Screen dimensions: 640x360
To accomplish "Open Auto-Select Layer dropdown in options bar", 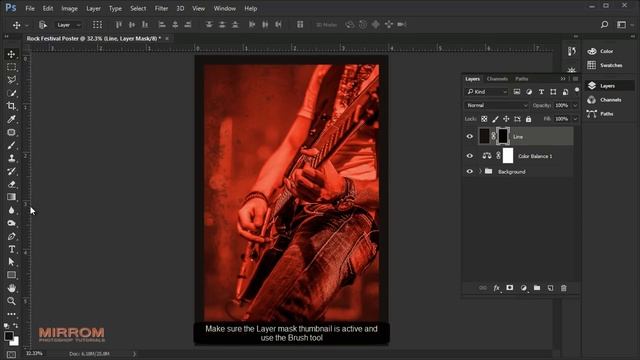I will point(68,25).
